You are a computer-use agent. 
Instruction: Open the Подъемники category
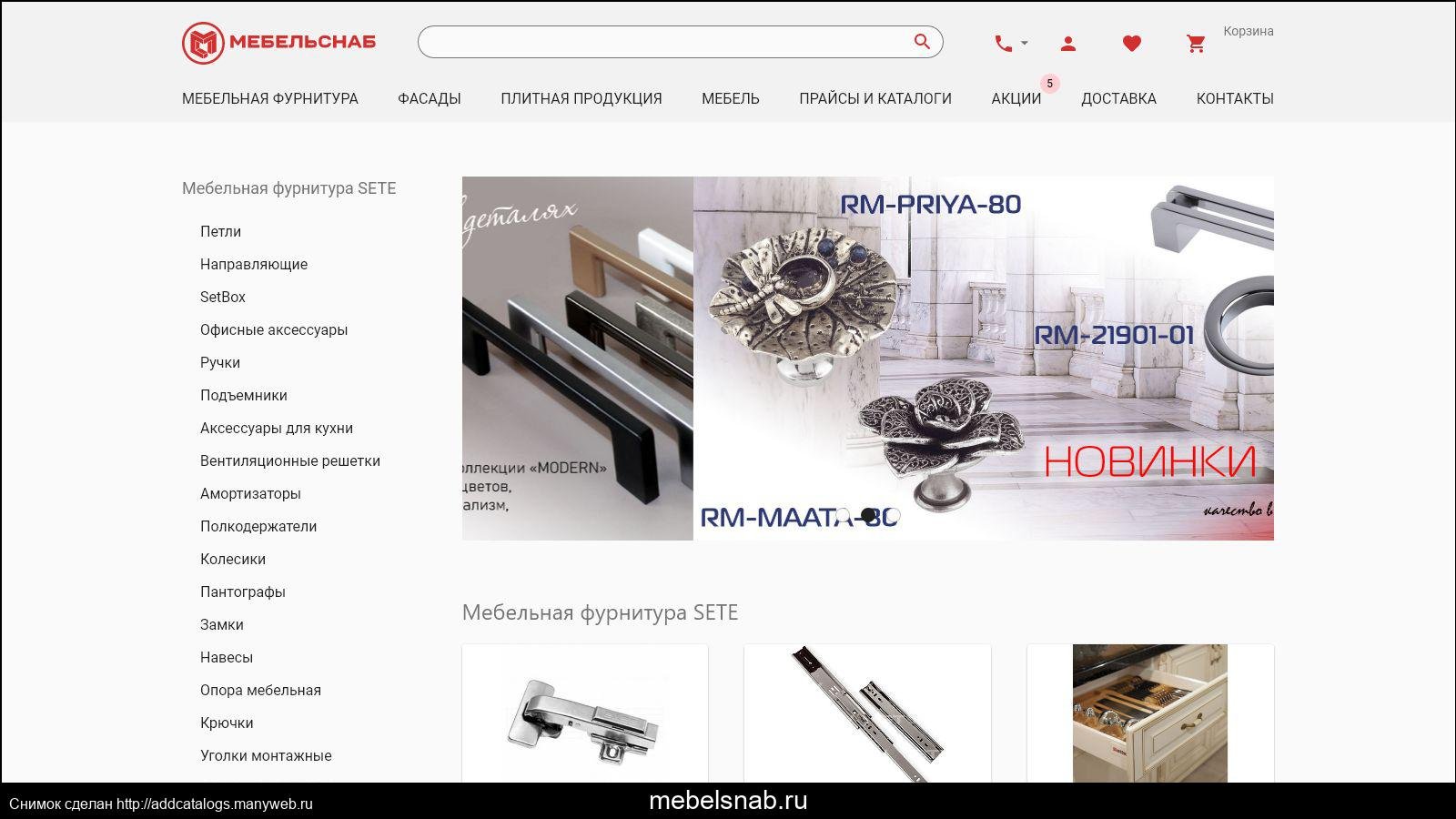[x=244, y=395]
